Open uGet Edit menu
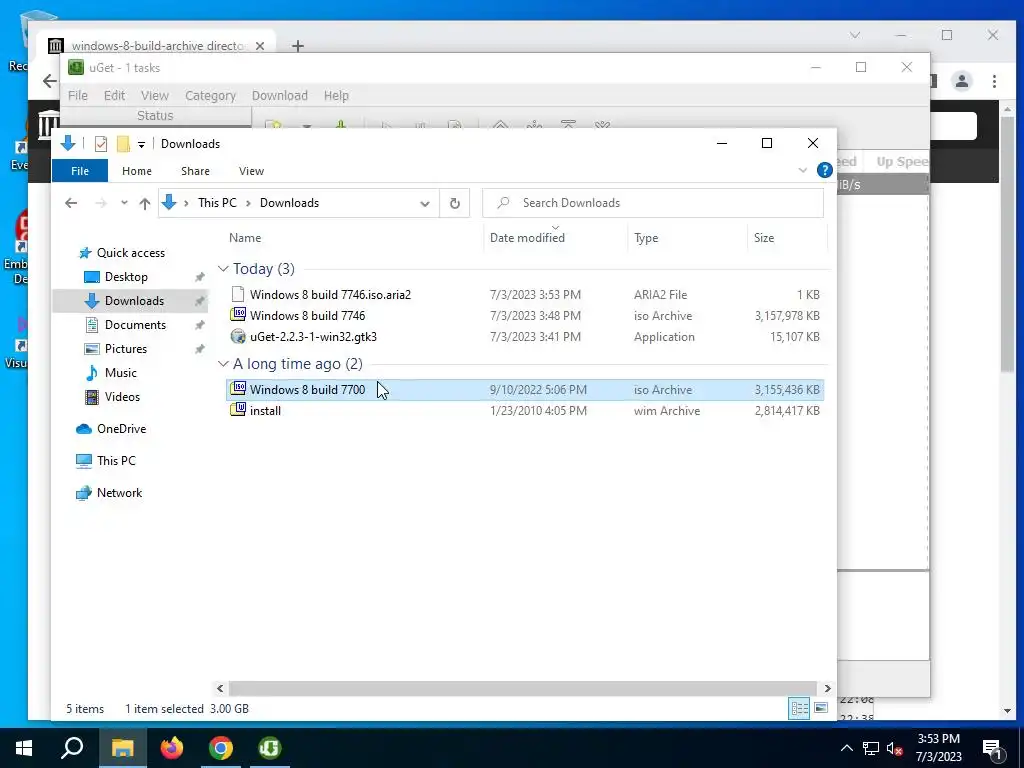Viewport: 1024px width, 768px height. click(114, 95)
